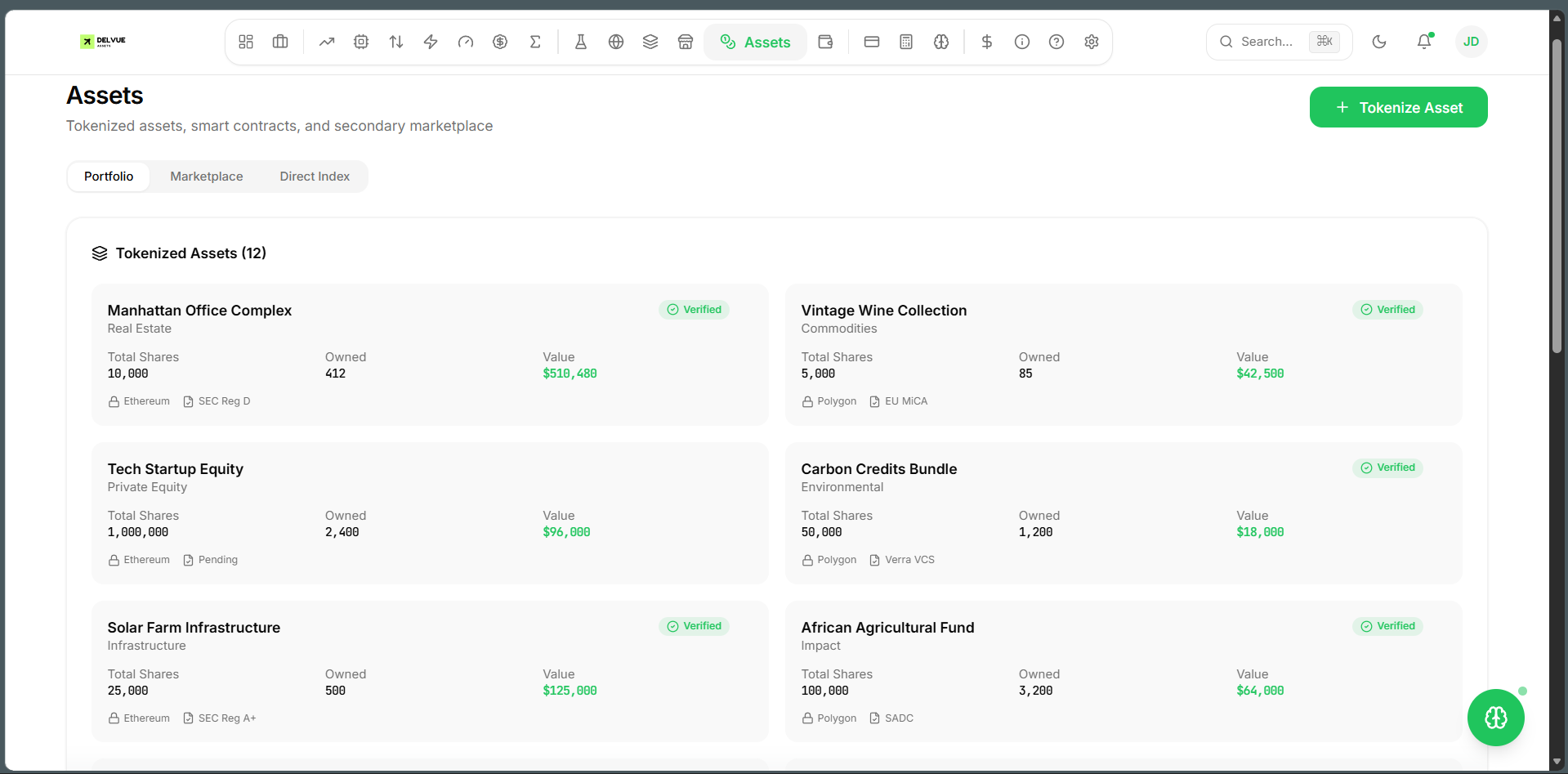The width and height of the screenshot is (1568, 774).
Task: Switch to the Portfolio tab
Action: click(109, 177)
